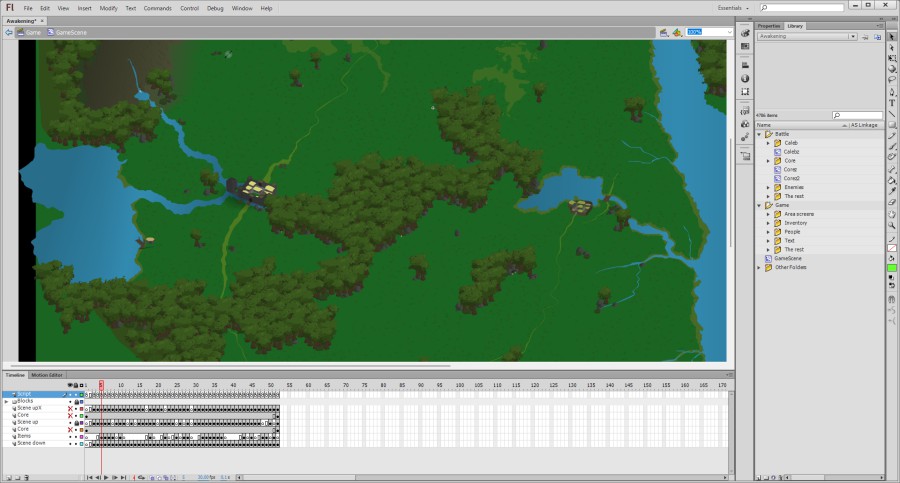Click the Play button in timeline
This screenshot has width=900, height=483.
pyautogui.click(x=106, y=478)
